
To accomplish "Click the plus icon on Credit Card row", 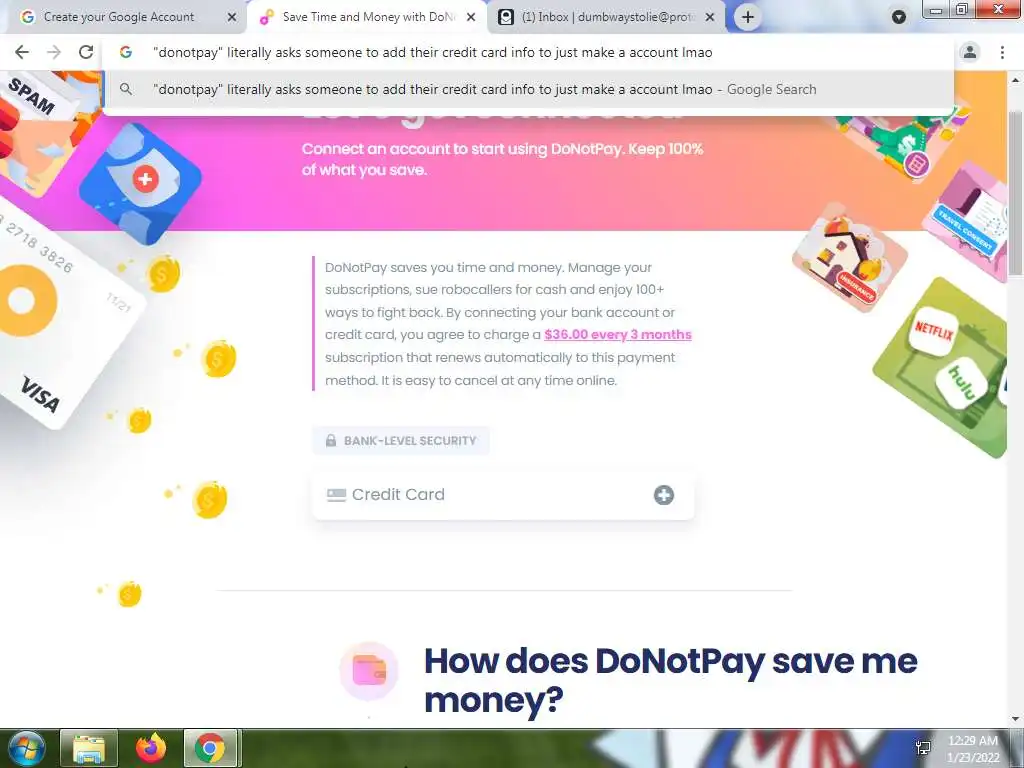I will click(x=664, y=495).
